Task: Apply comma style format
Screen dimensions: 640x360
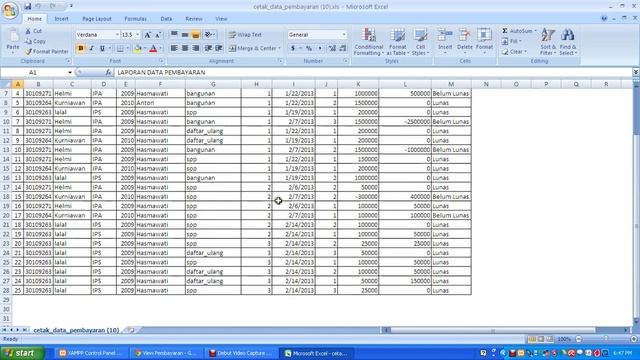Action: [320, 49]
